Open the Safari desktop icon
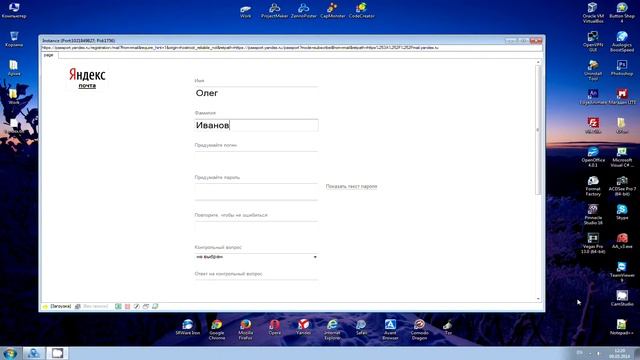 361,327
